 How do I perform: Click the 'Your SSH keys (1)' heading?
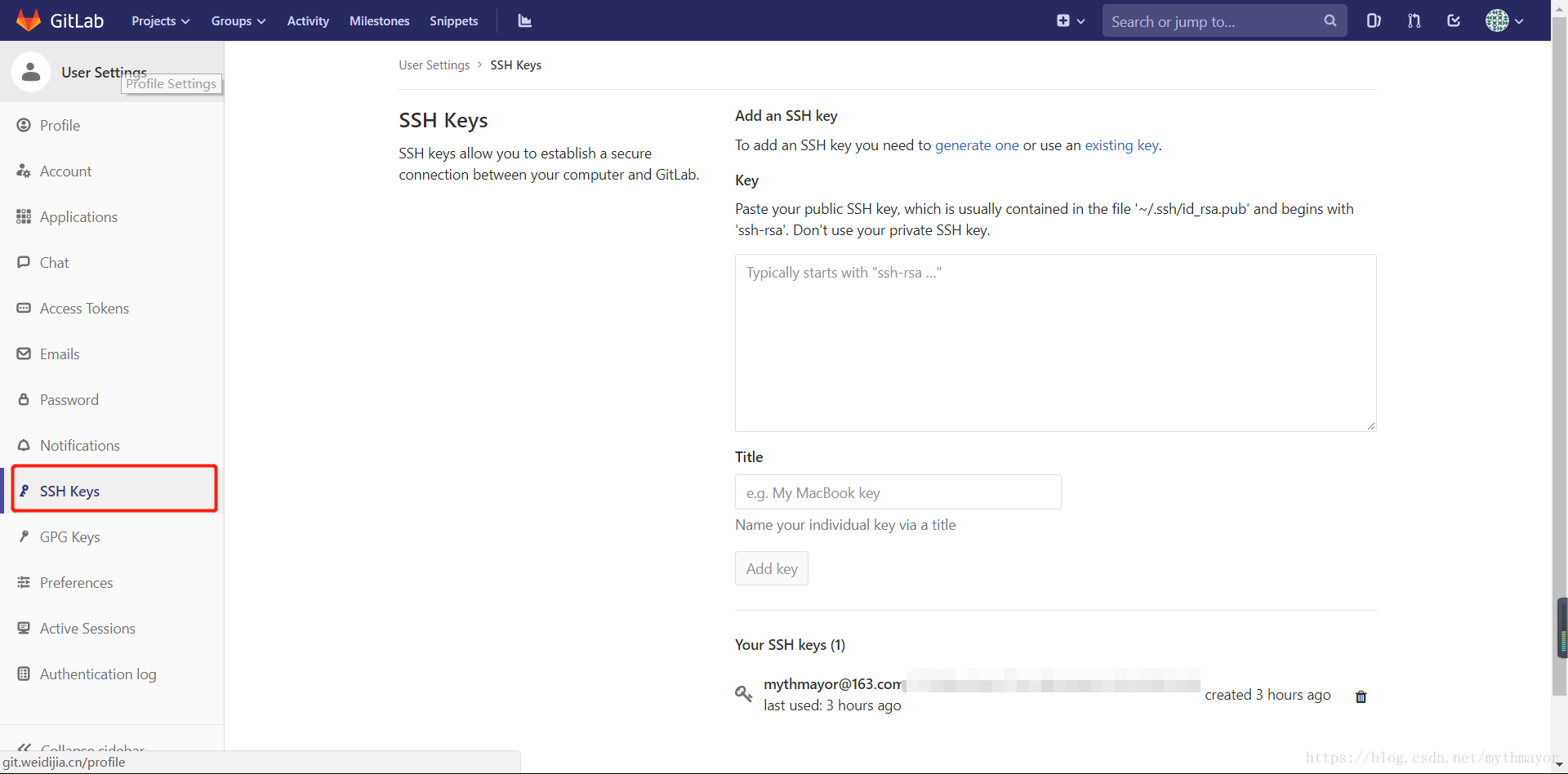pos(790,645)
